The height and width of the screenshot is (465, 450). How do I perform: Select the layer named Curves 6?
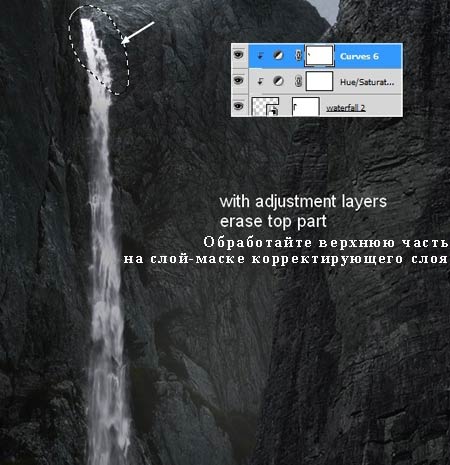(x=359, y=56)
